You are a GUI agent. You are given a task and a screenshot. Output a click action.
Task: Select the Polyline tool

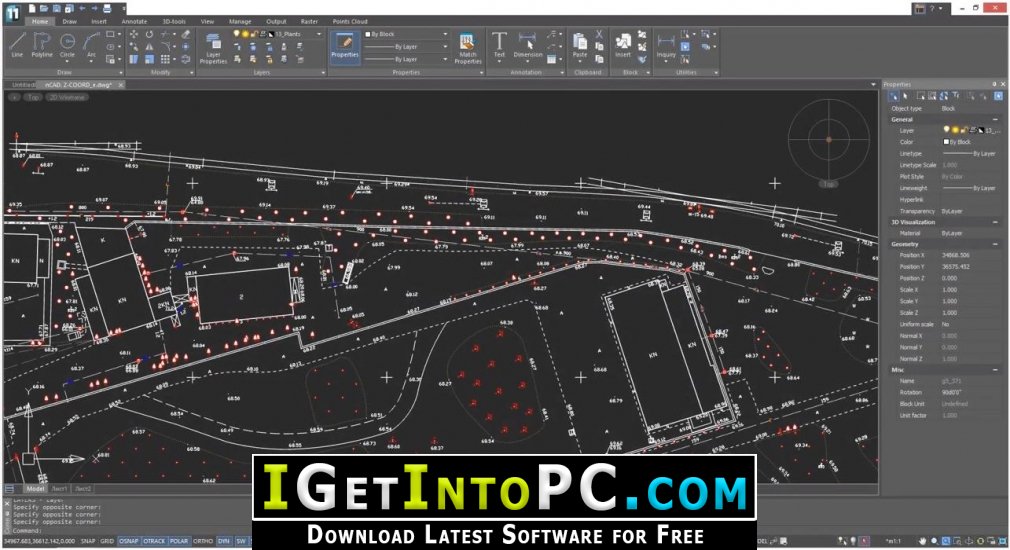(x=42, y=45)
